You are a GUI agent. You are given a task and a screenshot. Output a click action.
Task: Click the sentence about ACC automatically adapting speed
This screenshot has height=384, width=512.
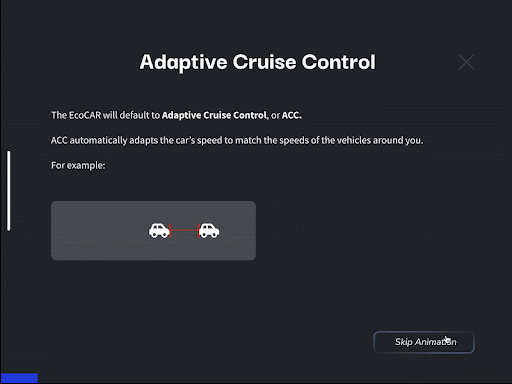pyautogui.click(x=237, y=140)
